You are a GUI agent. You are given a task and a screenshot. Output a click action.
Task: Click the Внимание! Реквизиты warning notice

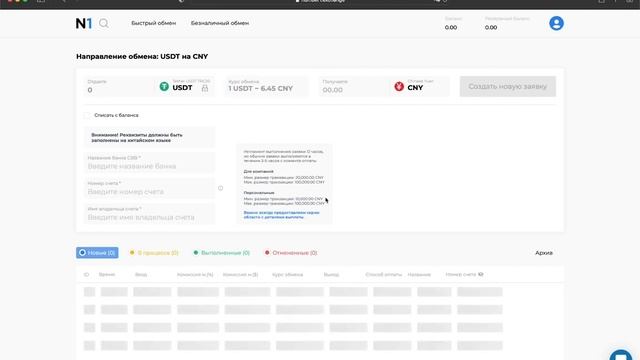pyautogui.click(x=149, y=138)
